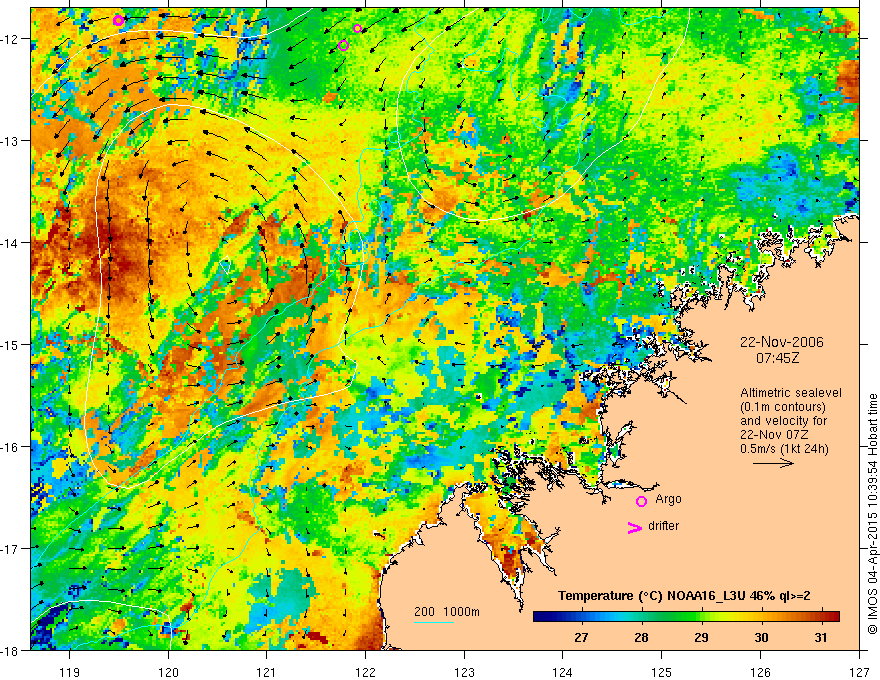Viewport: 880px width, 680px height.
Task: Click the time text 07:45Z
Action: [777, 358]
